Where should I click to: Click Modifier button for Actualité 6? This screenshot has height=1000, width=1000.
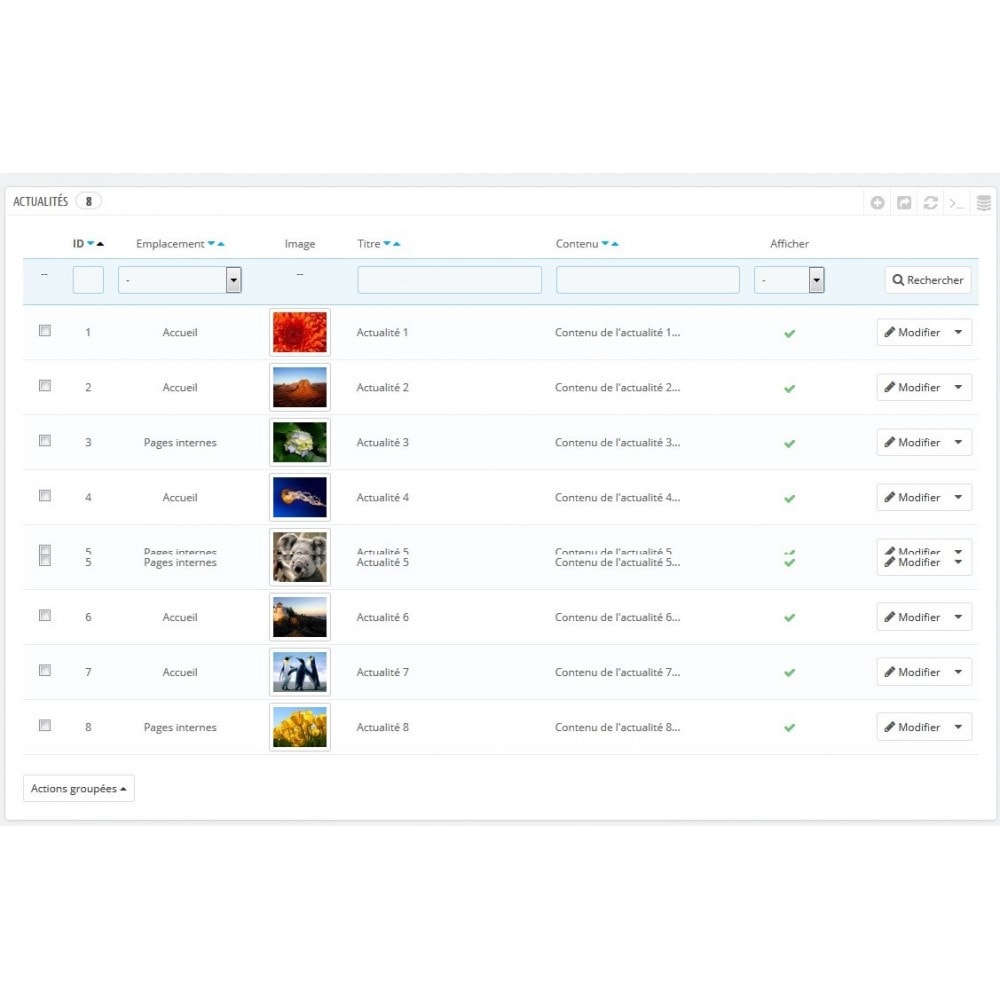click(913, 617)
